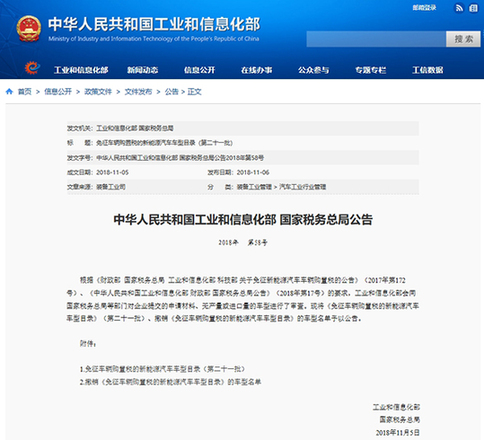Open the 专题专栏 menu
Viewport: 484px width, 440px height.
(370, 70)
